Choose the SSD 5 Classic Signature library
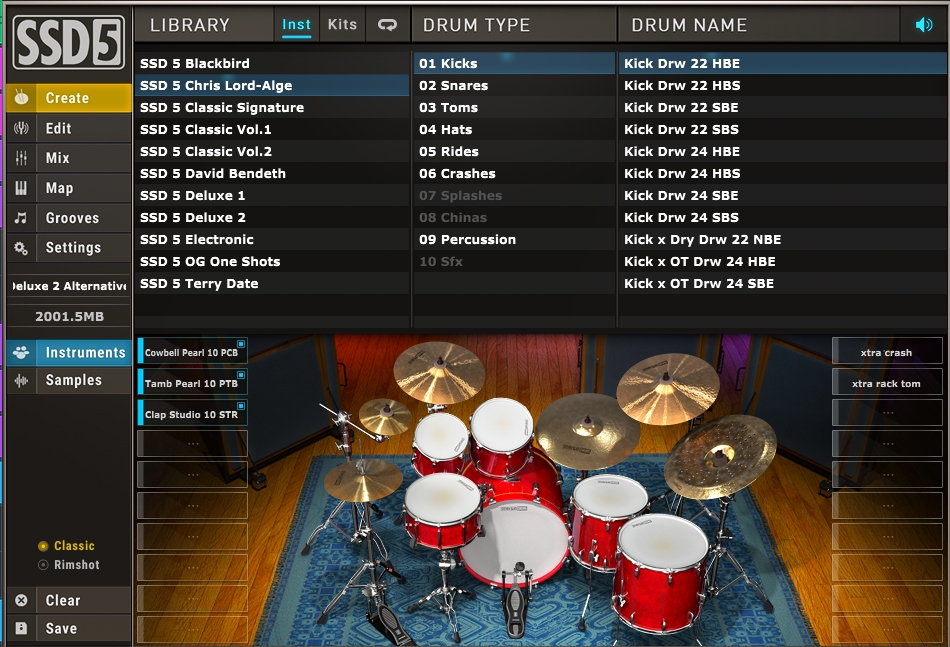Viewport: 950px width, 647px height. pos(272,107)
